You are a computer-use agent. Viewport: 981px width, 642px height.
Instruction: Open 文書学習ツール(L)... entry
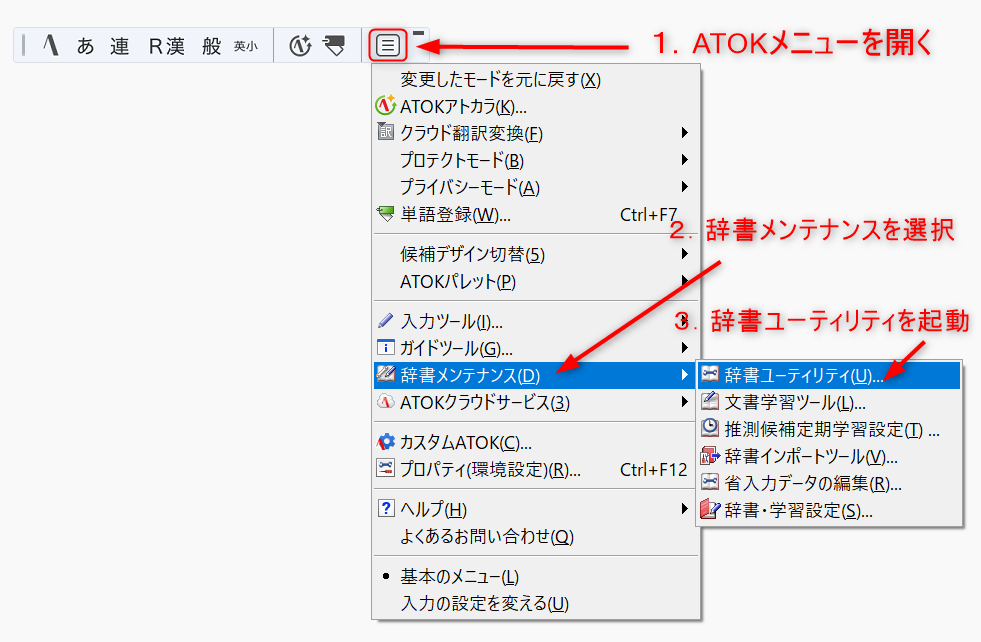click(829, 402)
